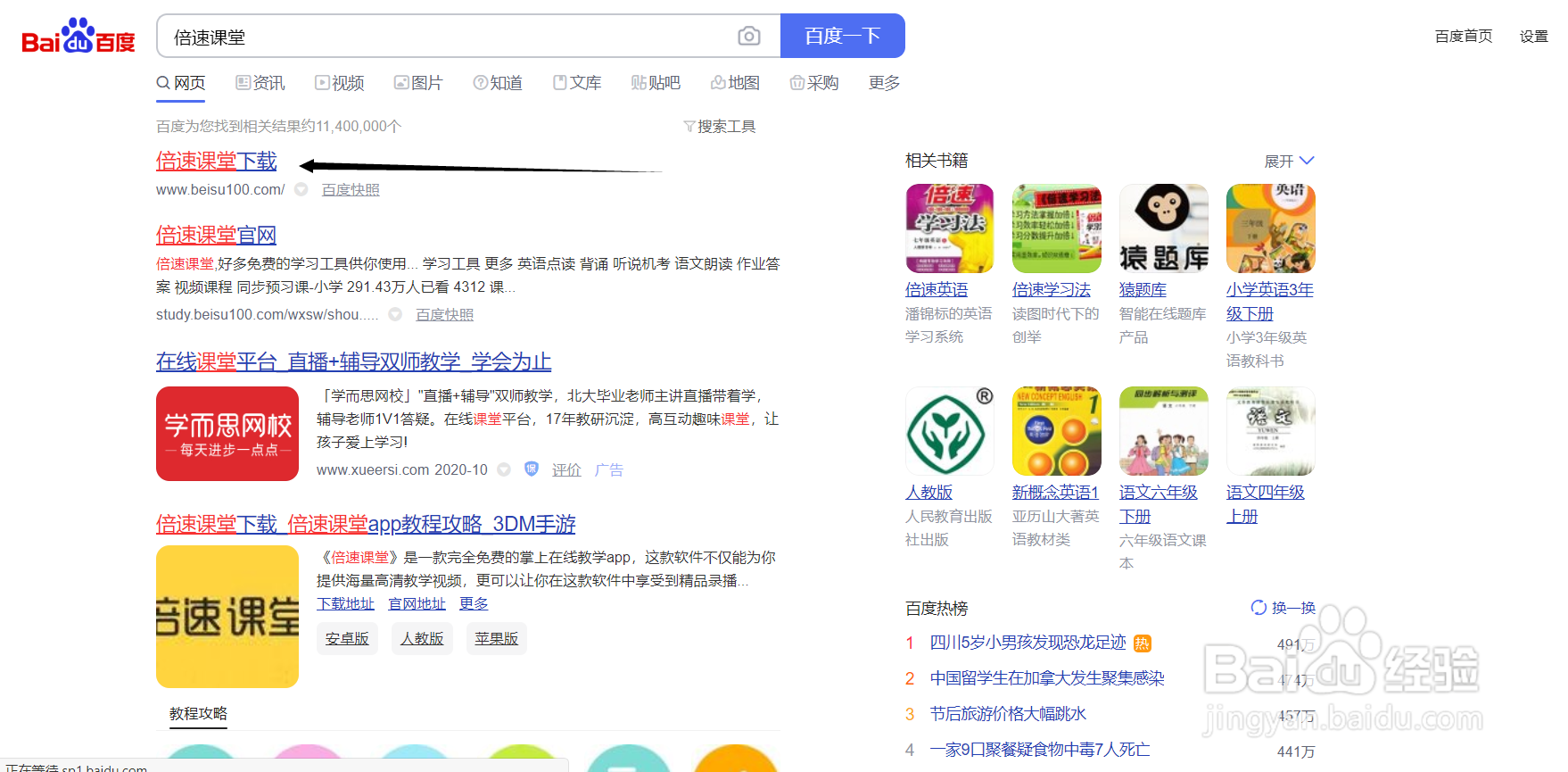The image size is (1568, 772).
Task: Expand 相关书籍 with 展开
Action: coord(1289,162)
